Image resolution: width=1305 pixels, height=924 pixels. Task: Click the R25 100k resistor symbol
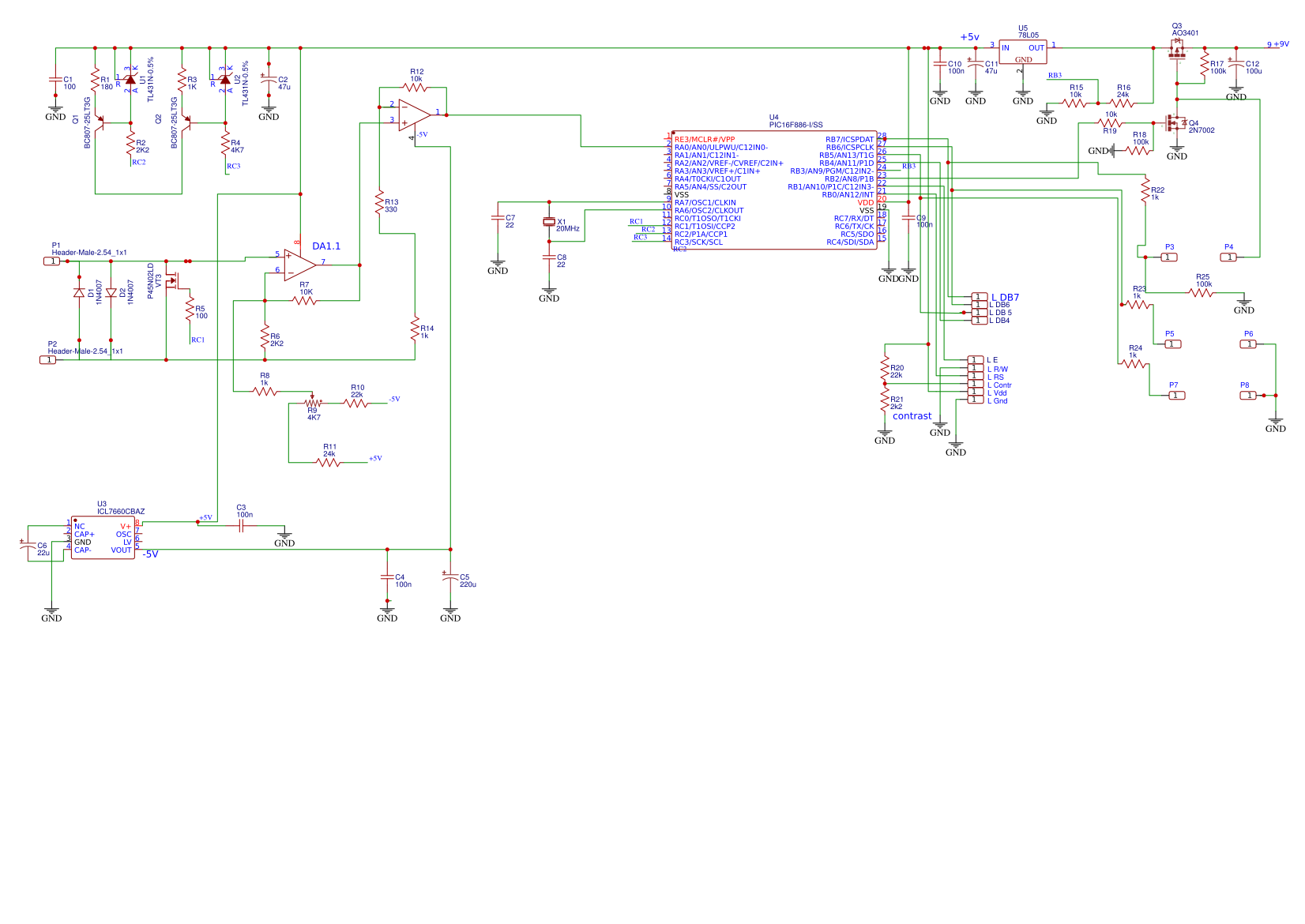click(1201, 292)
